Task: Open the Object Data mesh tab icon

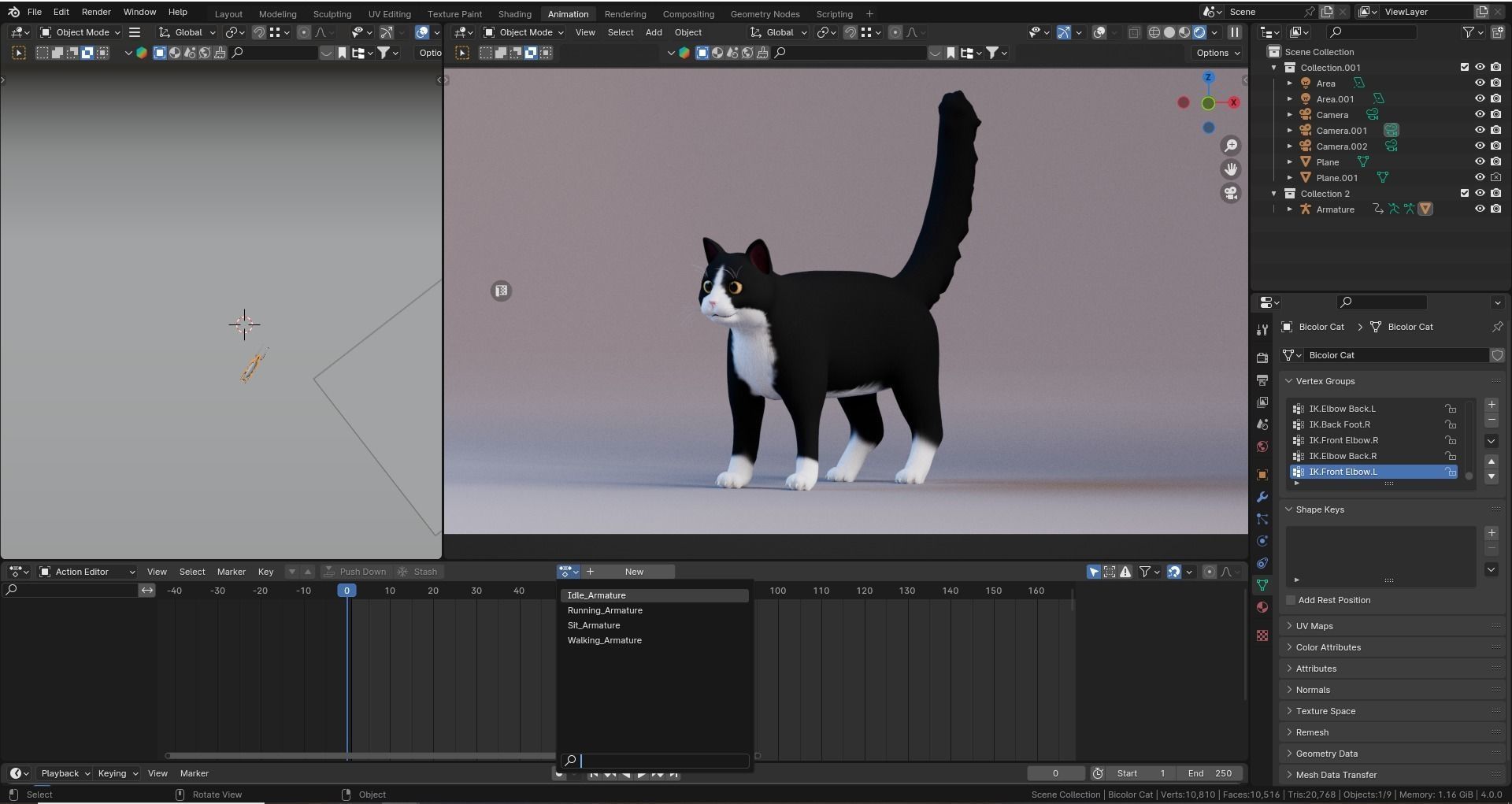Action: pos(1262,585)
